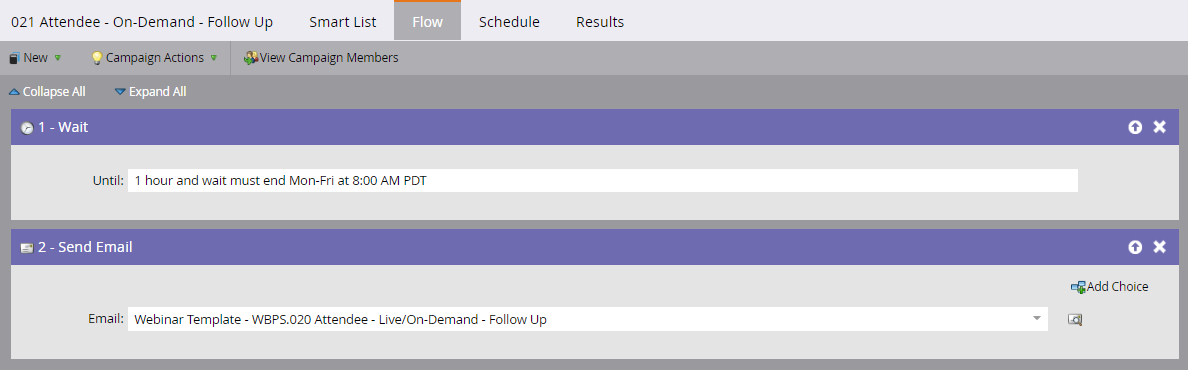
Task: Click the View Campaign Members people icon
Action: pyautogui.click(x=251, y=58)
